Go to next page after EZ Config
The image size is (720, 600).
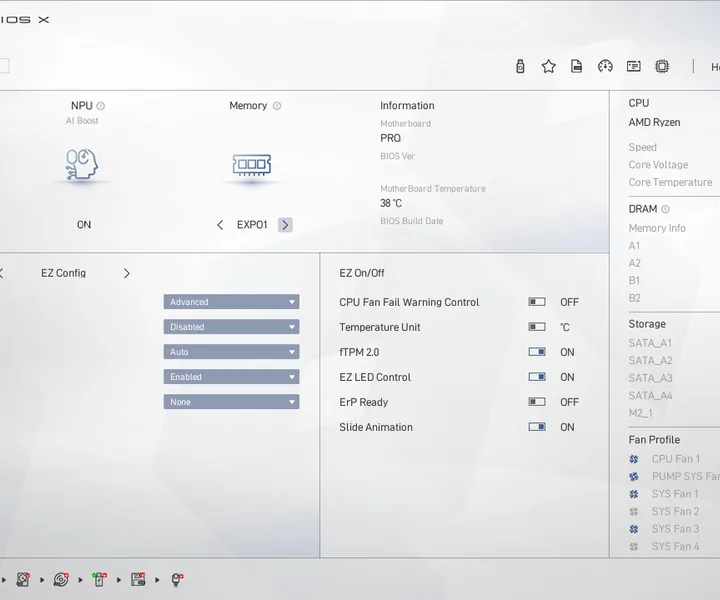click(x=127, y=274)
